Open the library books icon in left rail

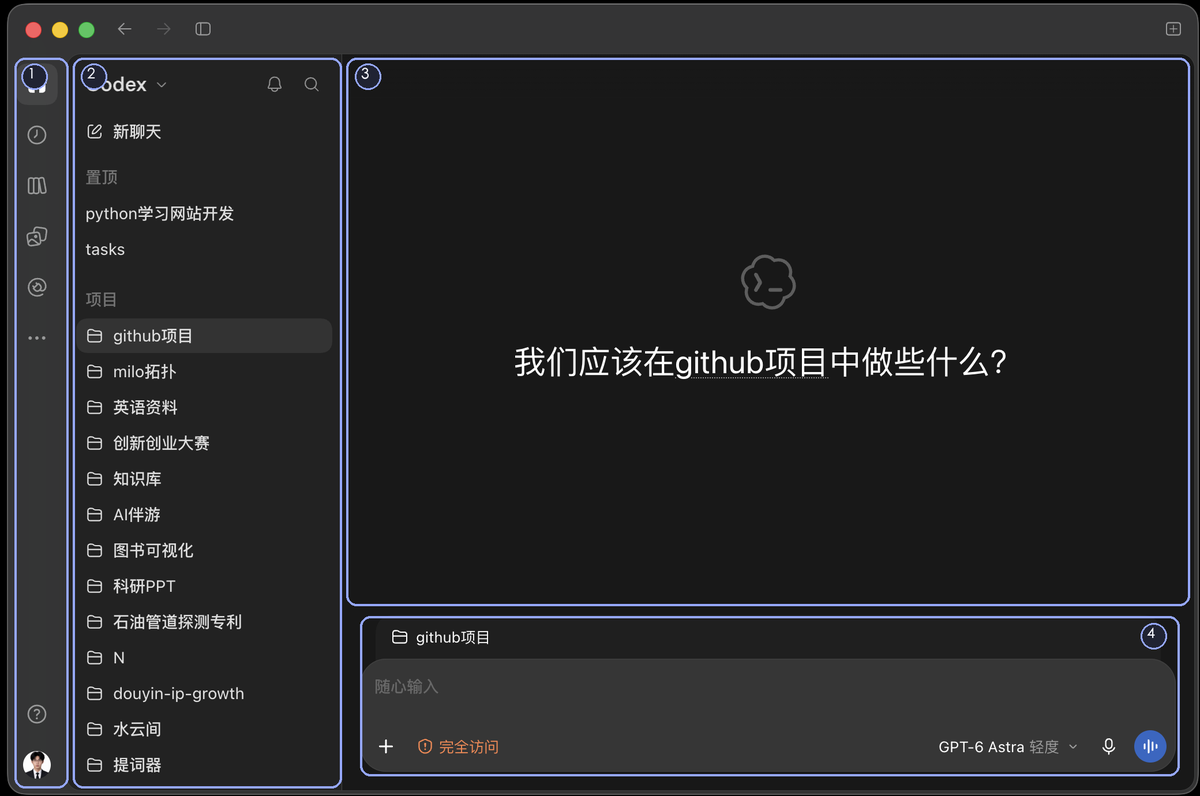pos(37,186)
